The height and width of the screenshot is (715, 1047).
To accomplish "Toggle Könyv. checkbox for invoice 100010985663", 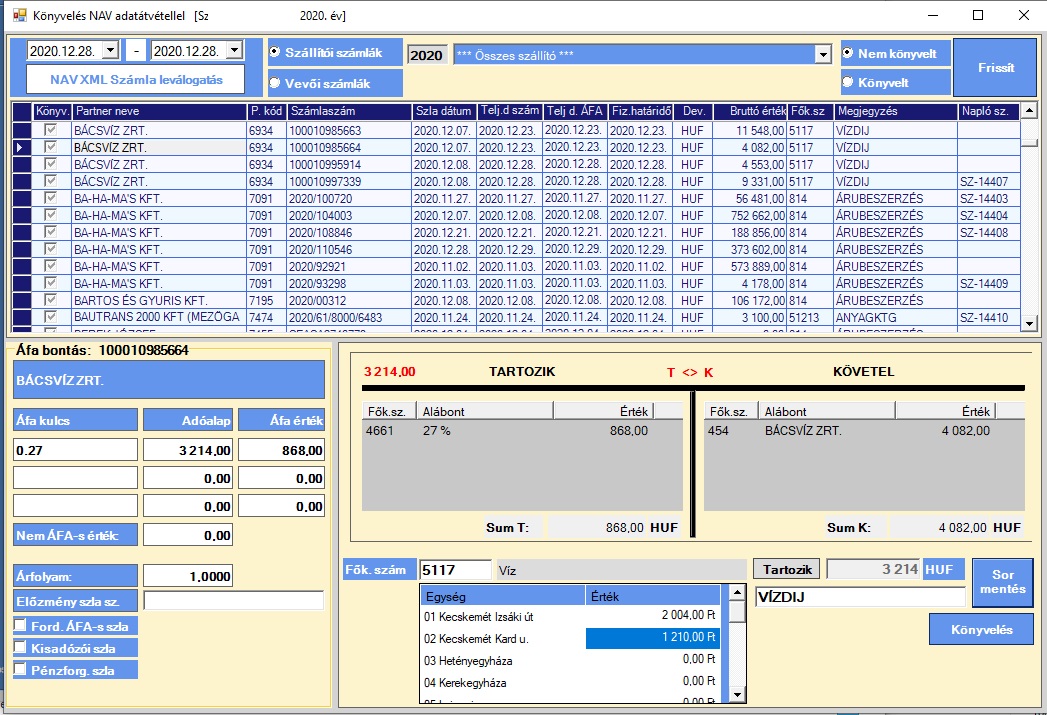I will (50, 130).
